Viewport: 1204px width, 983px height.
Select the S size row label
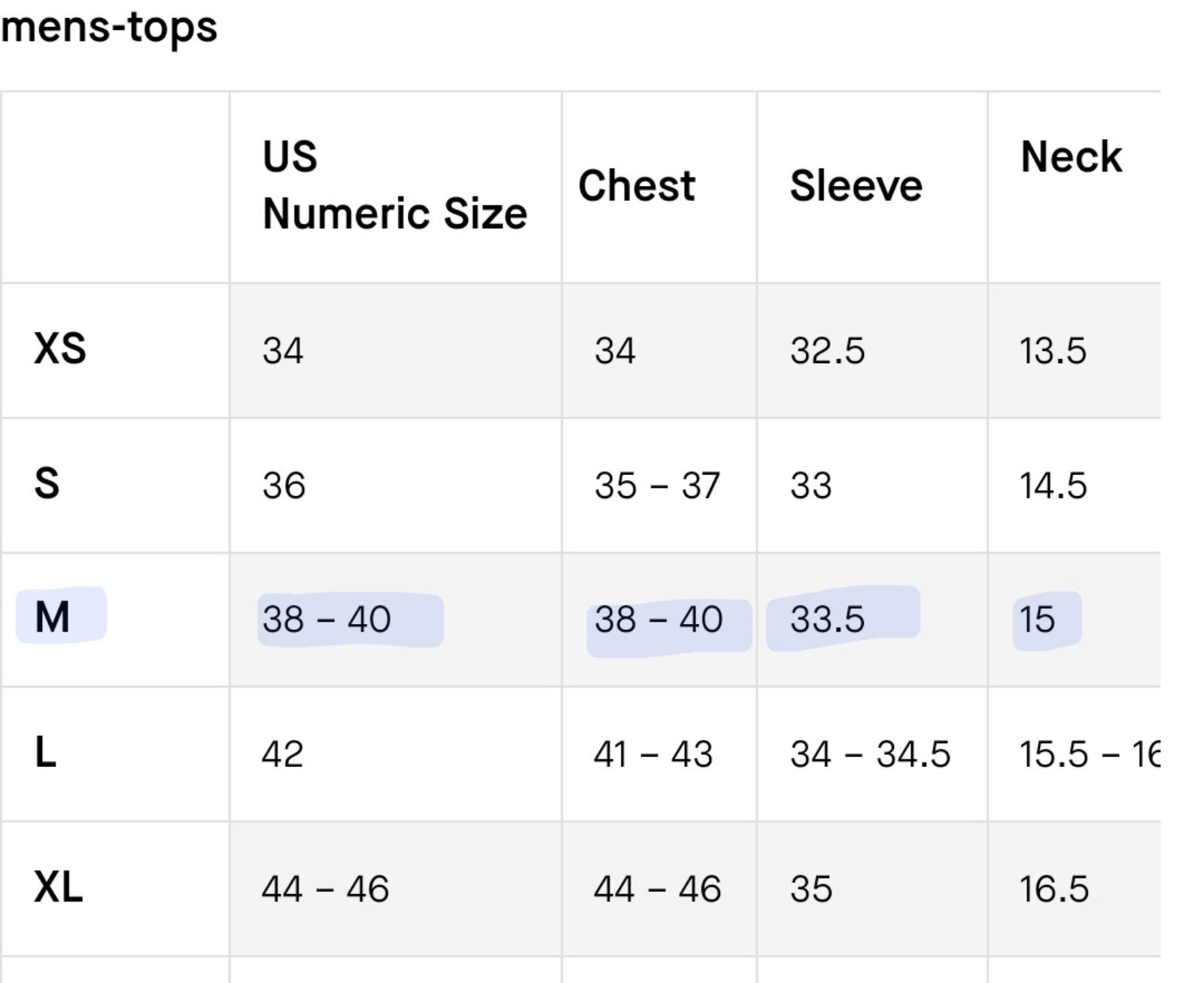[x=47, y=483]
